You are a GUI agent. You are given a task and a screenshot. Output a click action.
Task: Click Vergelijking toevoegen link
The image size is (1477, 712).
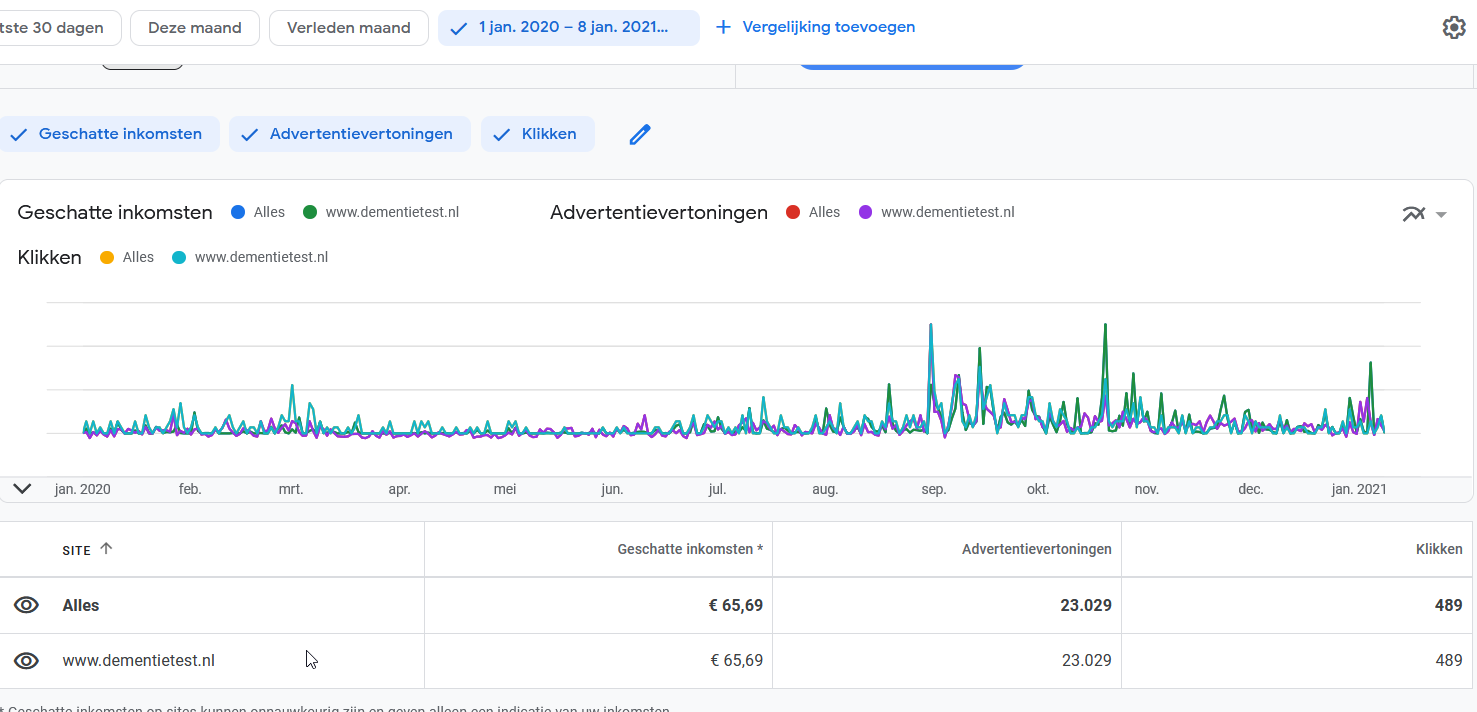[x=829, y=28]
